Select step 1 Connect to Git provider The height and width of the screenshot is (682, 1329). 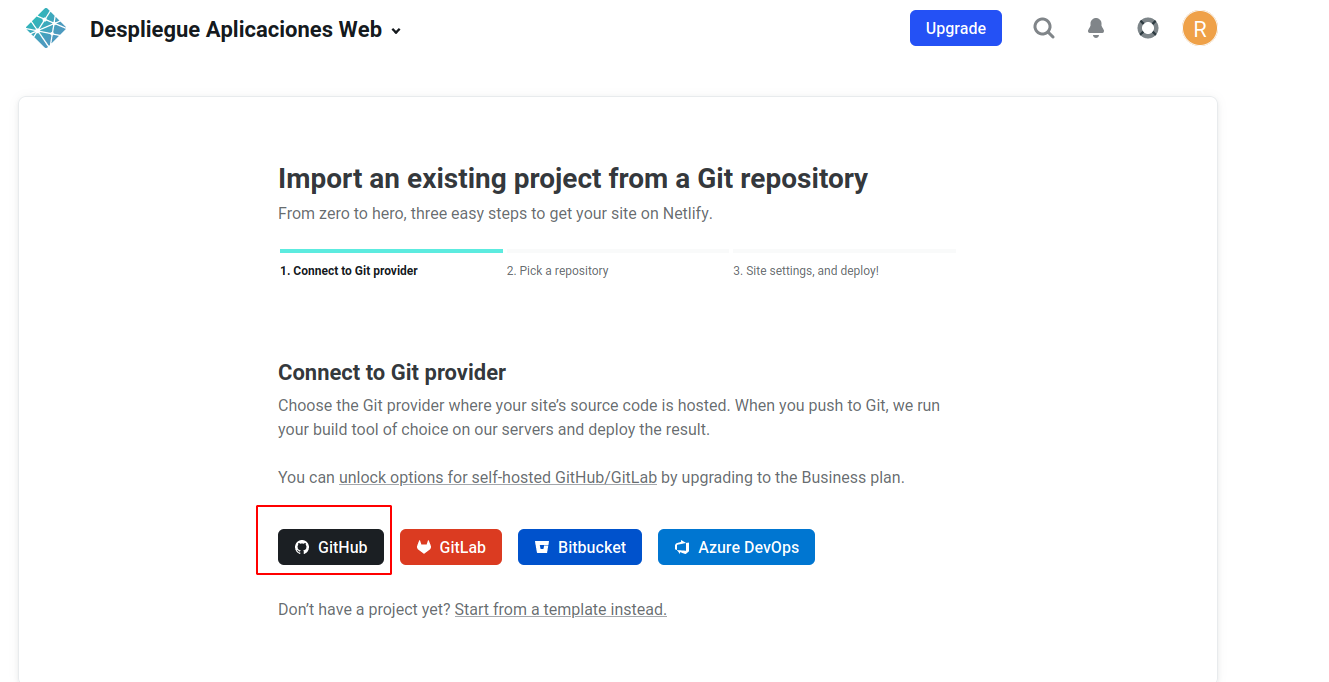(x=349, y=271)
